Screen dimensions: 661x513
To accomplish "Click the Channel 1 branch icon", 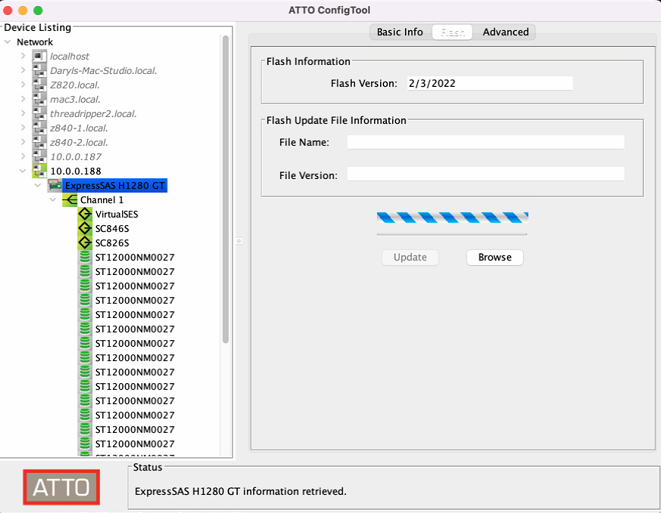I will click(x=70, y=199).
